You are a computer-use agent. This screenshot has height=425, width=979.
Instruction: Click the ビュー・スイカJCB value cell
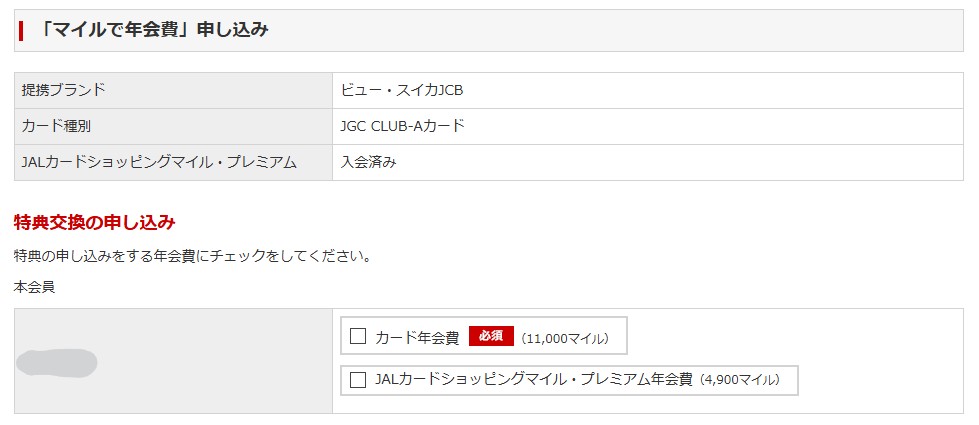648,90
